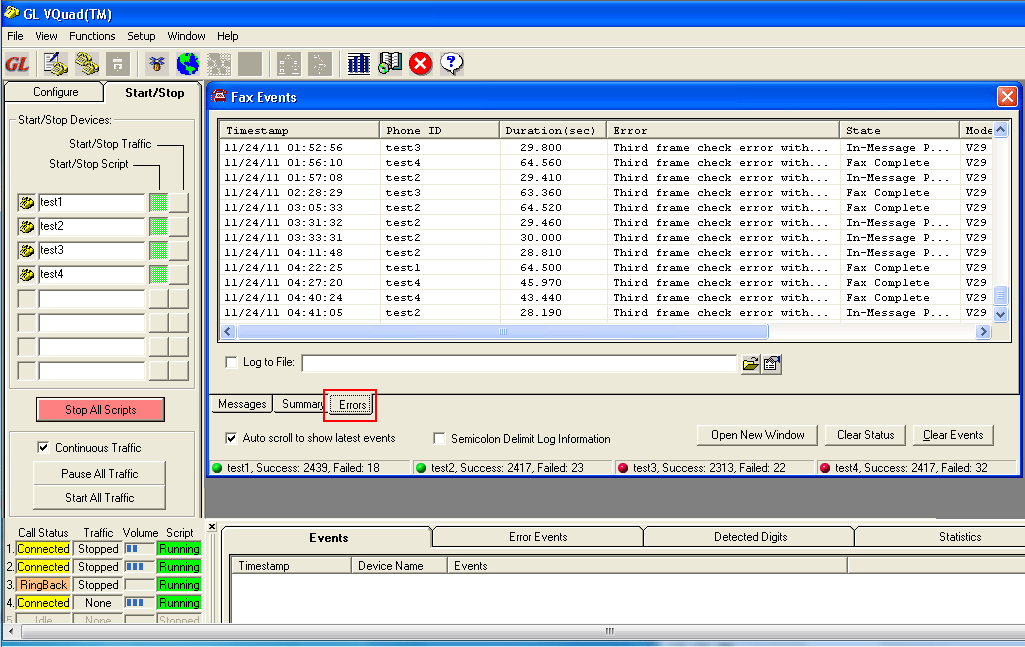Switch to the Detected Digits tab

click(750, 537)
